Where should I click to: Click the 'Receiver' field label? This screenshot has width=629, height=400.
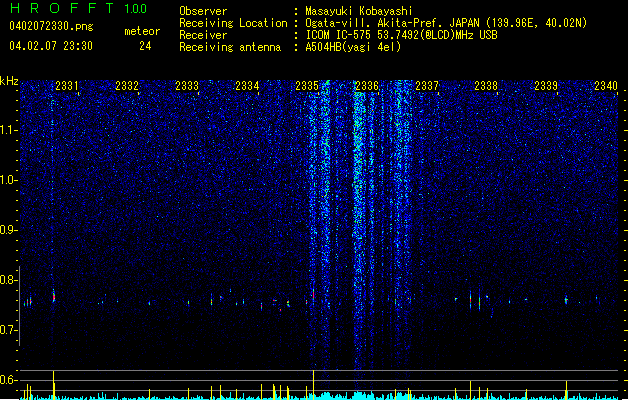click(203, 35)
